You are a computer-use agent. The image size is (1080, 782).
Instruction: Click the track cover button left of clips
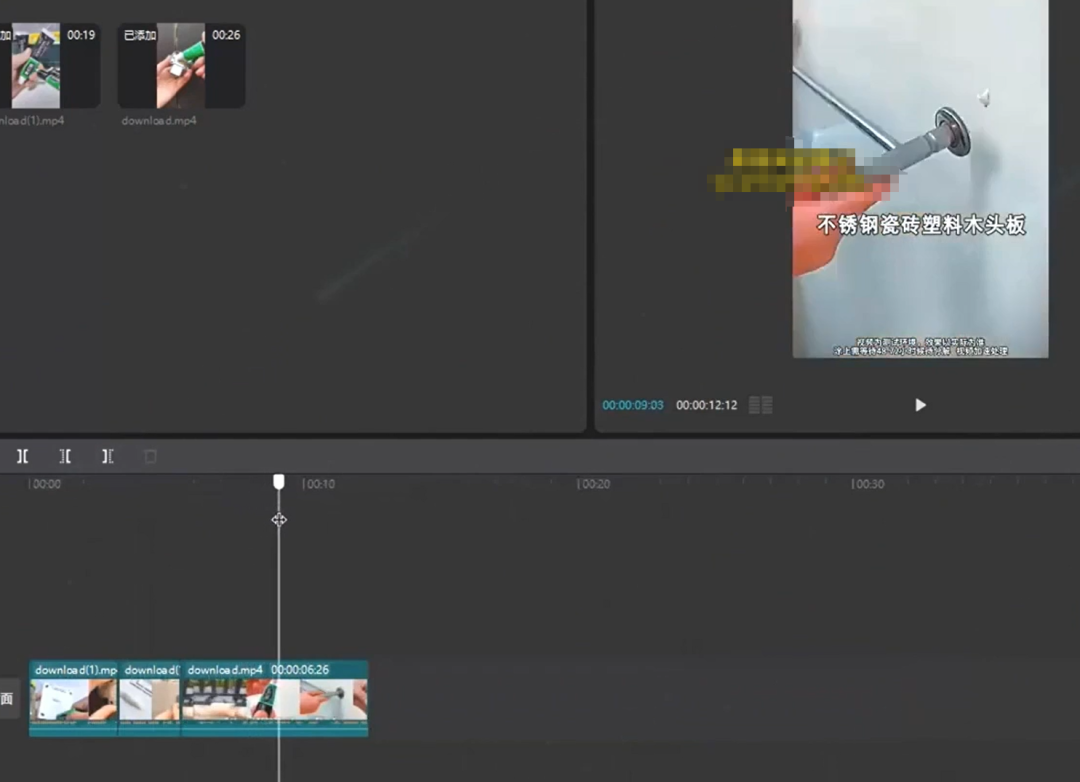pos(8,699)
